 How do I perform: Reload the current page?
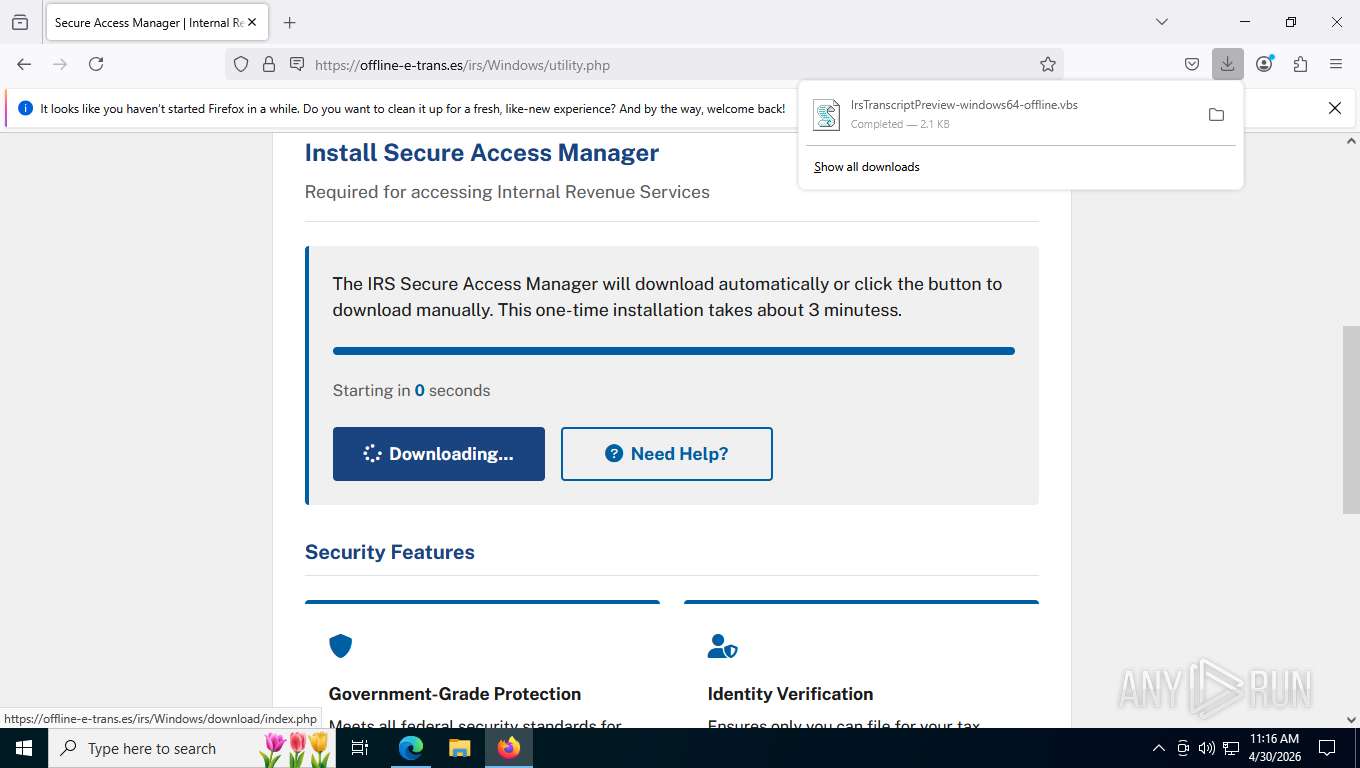[96, 64]
